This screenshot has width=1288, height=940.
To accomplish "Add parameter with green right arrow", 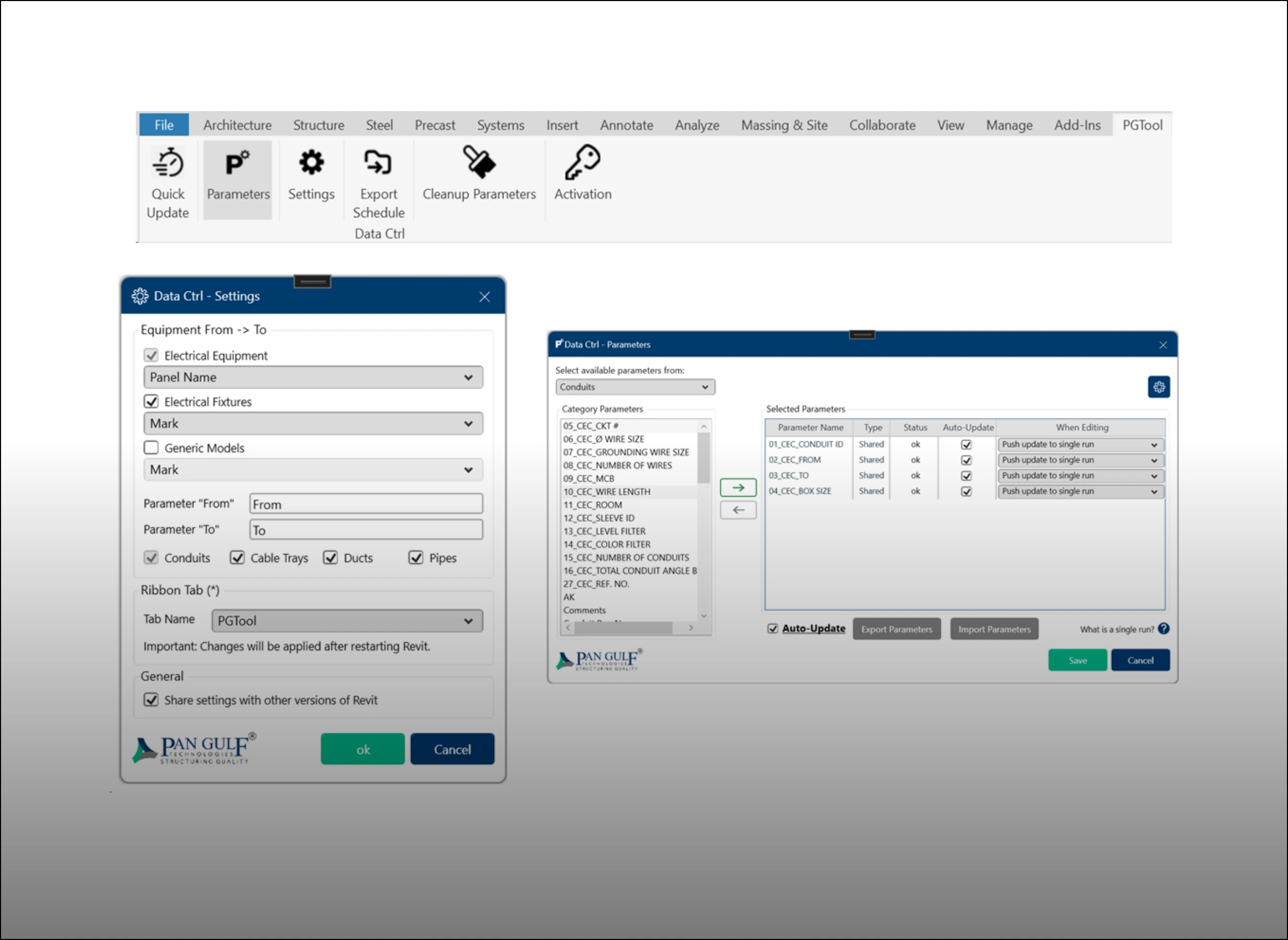I will [737, 488].
